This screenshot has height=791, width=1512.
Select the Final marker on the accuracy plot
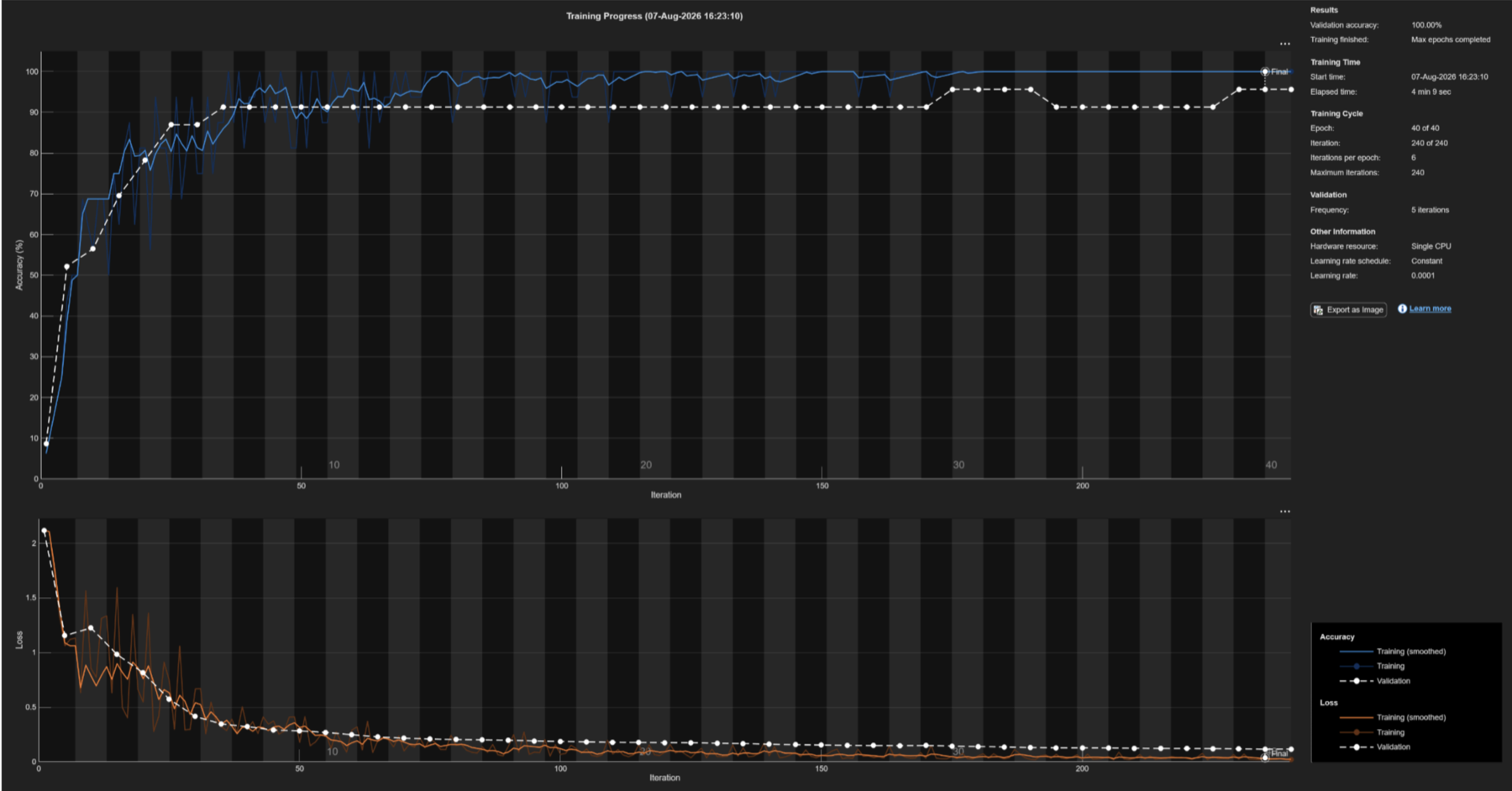coord(1265,71)
